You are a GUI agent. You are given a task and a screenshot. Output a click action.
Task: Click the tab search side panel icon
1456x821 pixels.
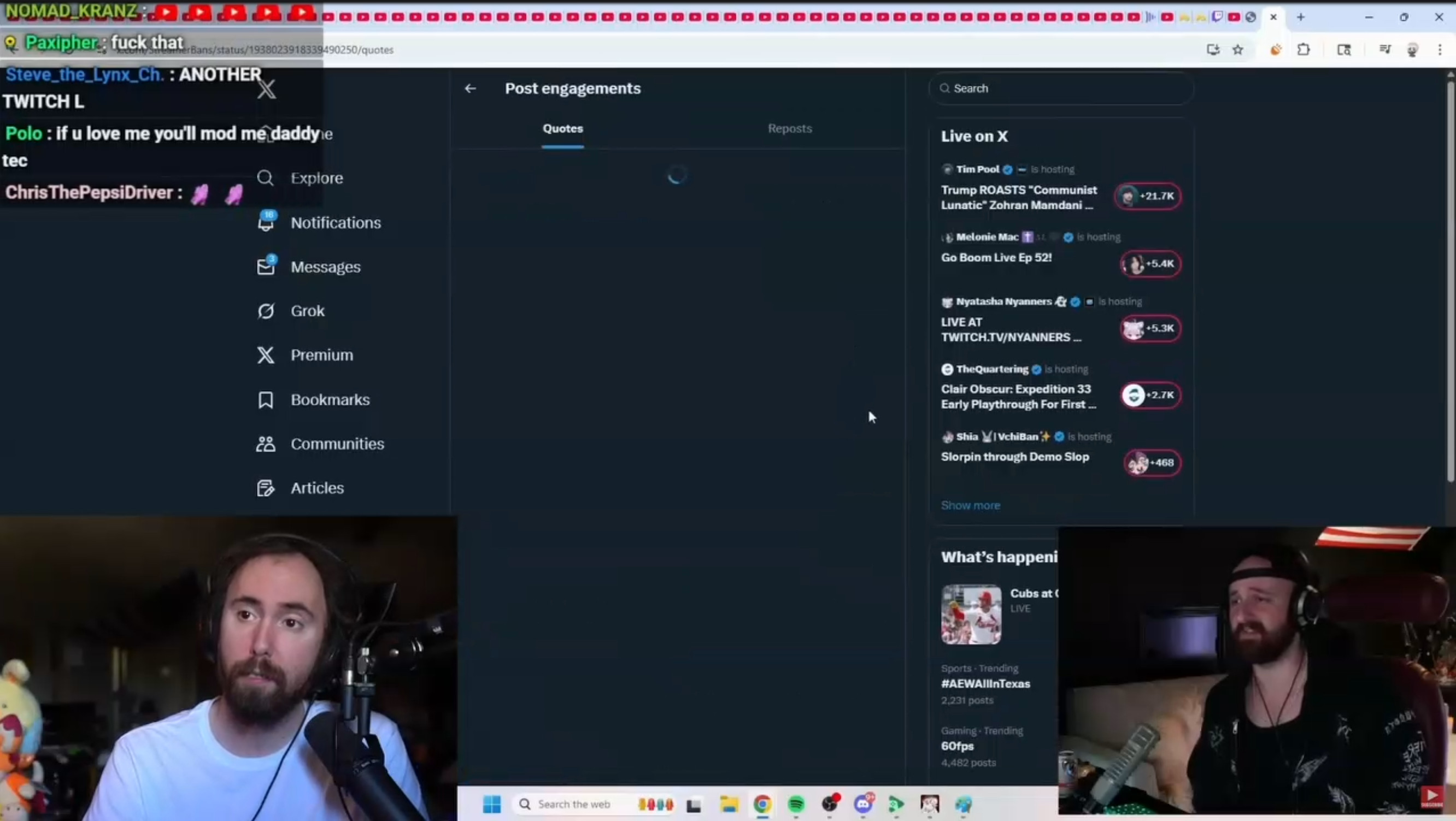pos(1344,50)
